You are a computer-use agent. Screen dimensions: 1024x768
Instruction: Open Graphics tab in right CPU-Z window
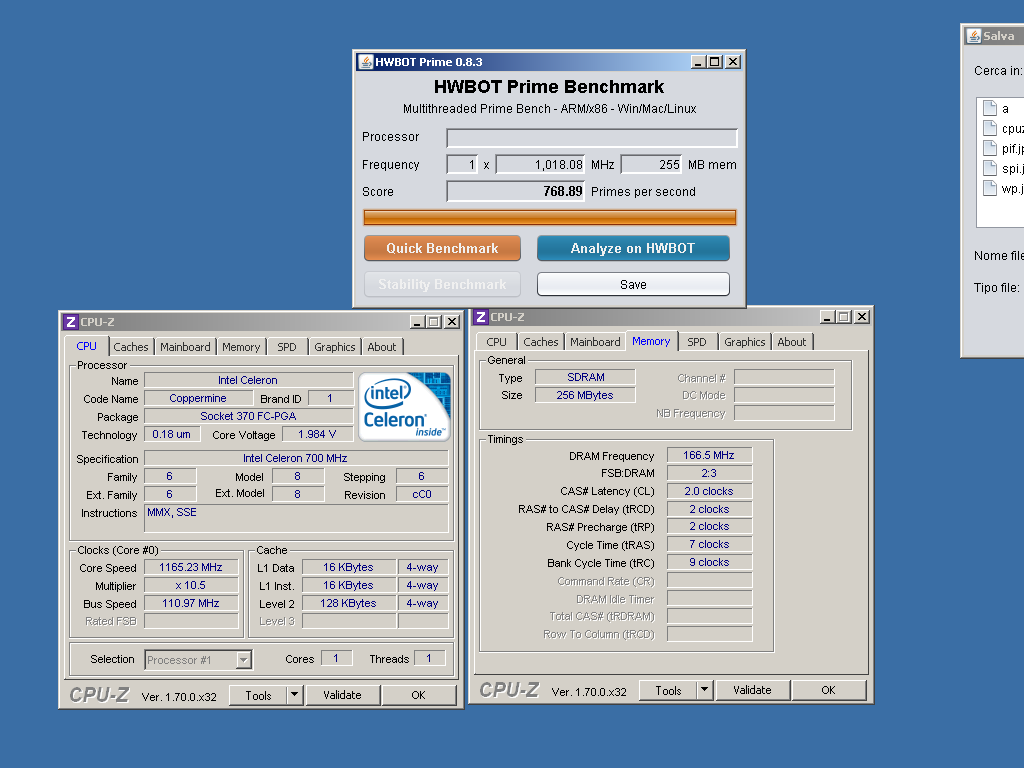click(744, 342)
